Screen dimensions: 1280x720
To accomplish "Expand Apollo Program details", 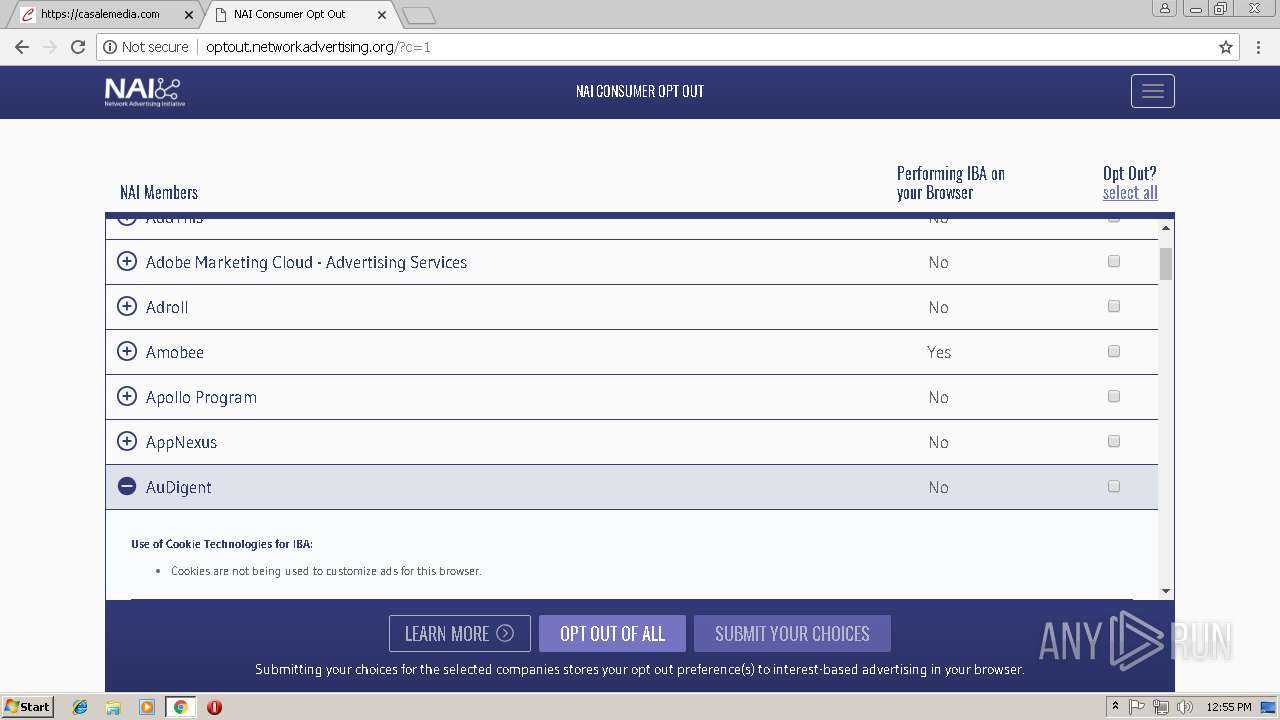I will (127, 397).
